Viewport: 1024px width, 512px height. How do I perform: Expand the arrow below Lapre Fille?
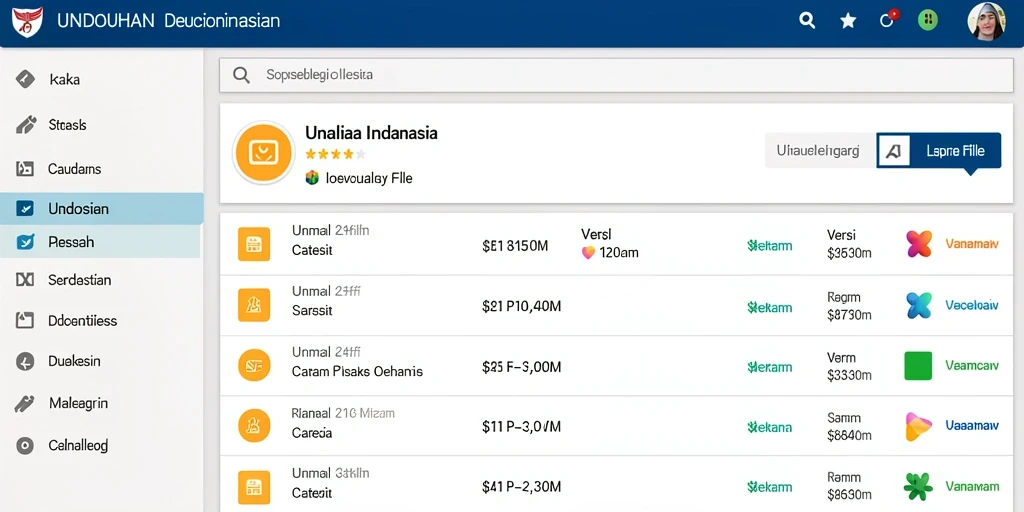(x=970, y=172)
